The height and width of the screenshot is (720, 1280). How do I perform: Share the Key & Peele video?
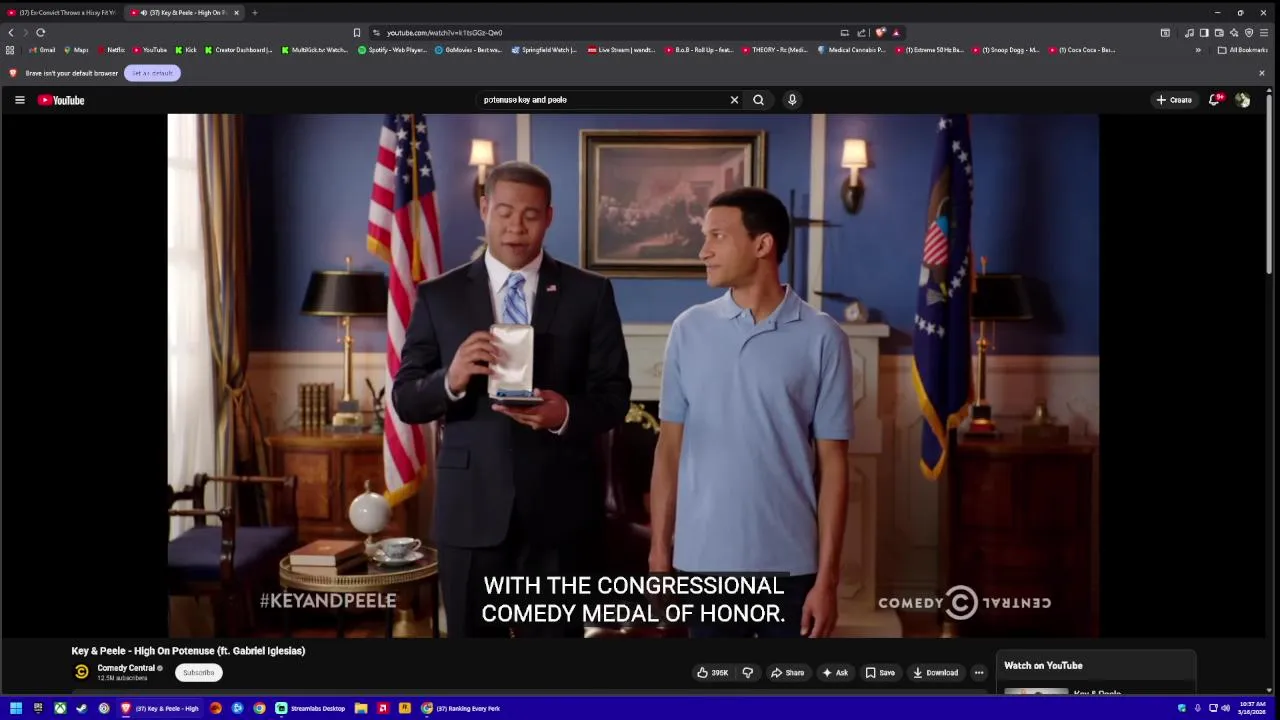787,673
